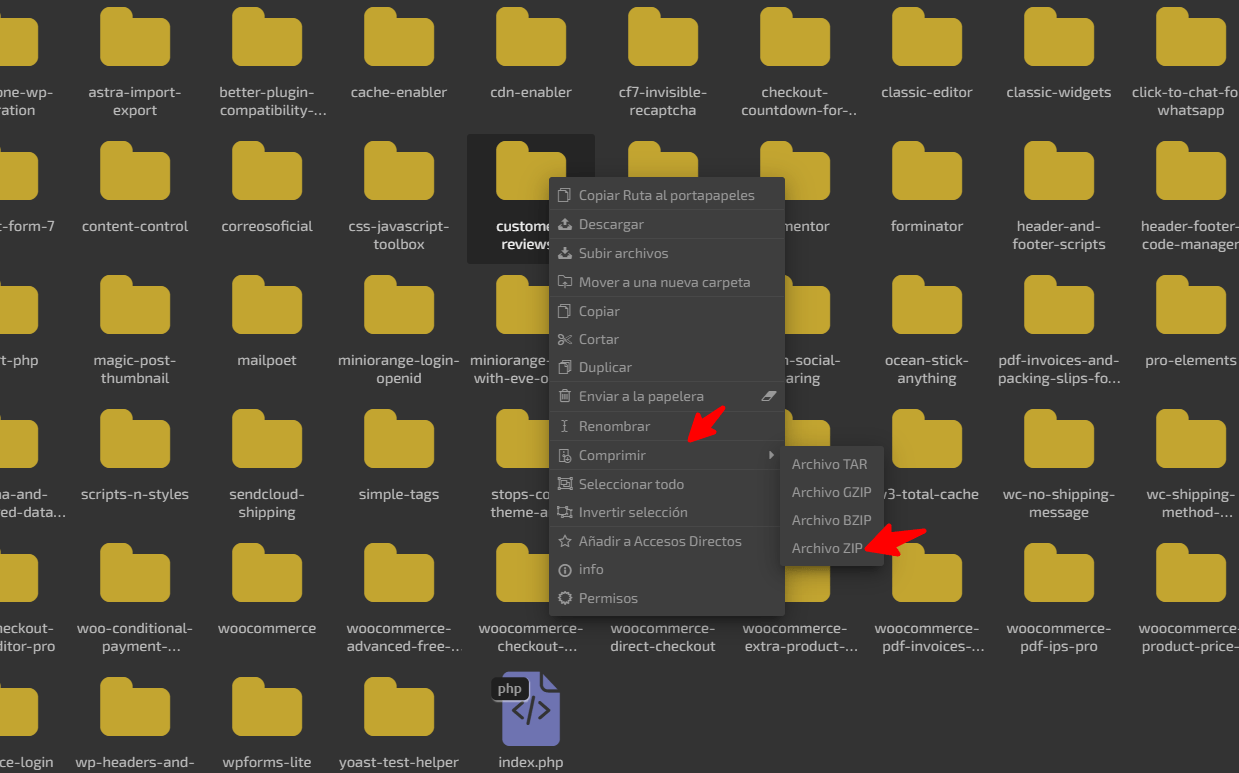Select Renombrar menu entry

tap(667, 426)
